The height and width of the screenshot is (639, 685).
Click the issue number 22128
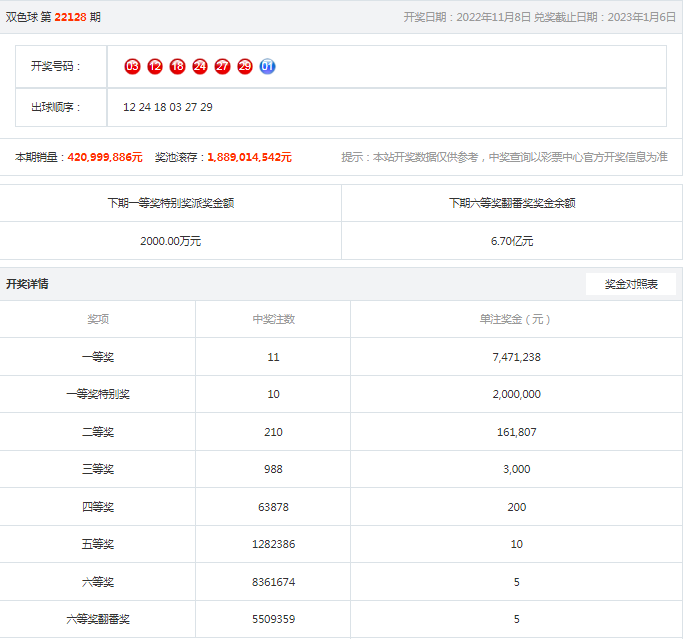[x=70, y=17]
